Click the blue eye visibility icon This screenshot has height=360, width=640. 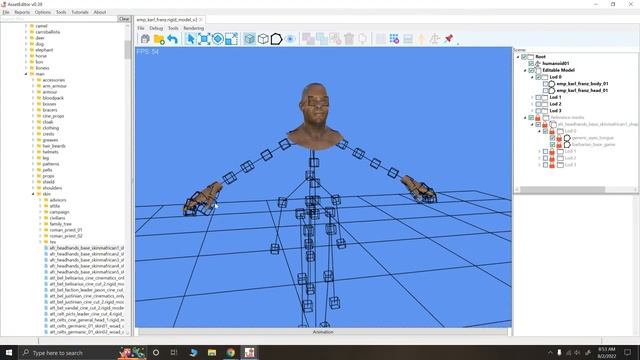pyautogui.click(x=290, y=39)
